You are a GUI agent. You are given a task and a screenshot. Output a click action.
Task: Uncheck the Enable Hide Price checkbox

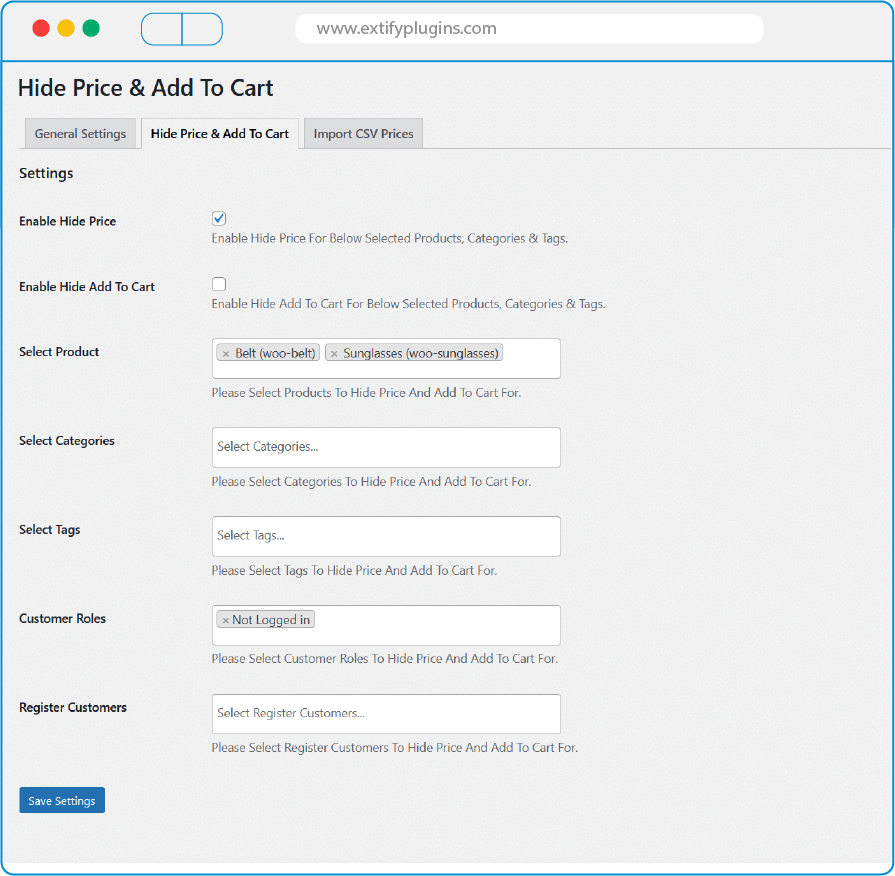(x=219, y=219)
